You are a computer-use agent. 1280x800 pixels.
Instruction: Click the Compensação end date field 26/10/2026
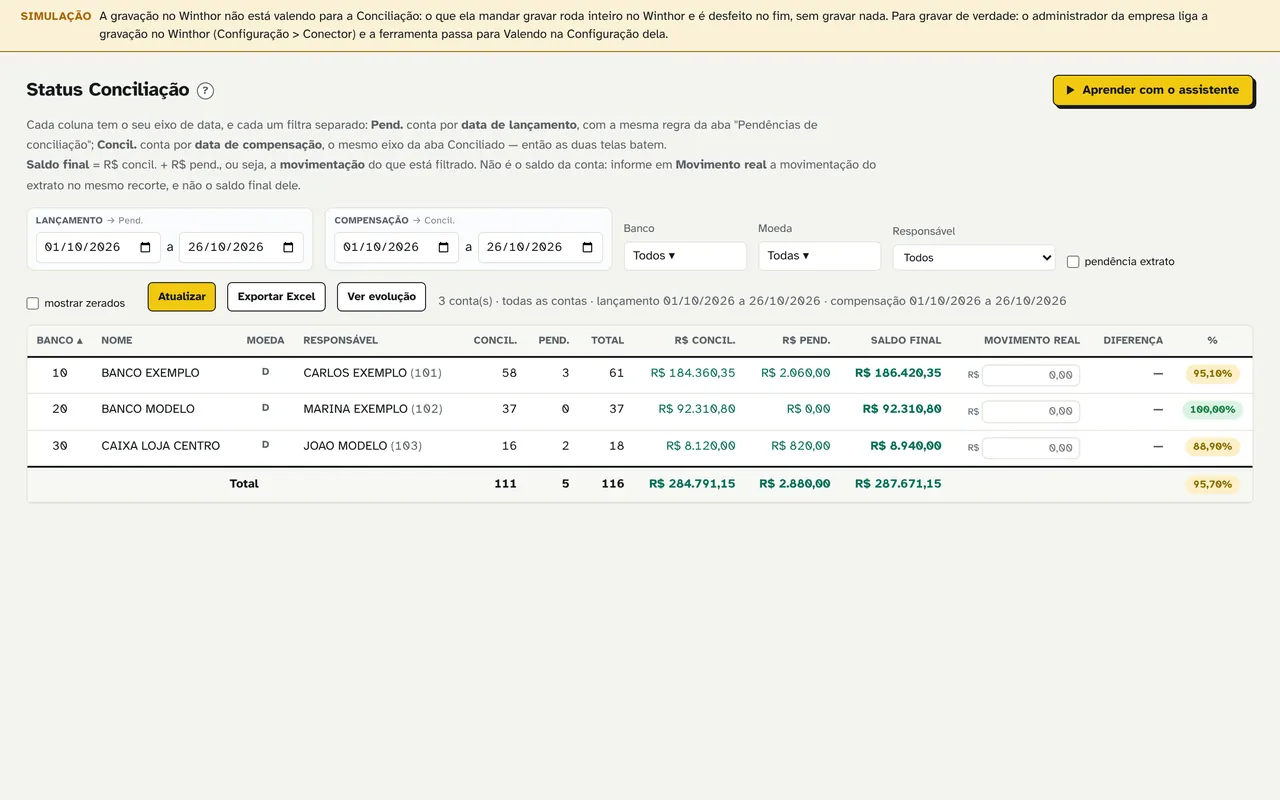pyautogui.click(x=540, y=247)
